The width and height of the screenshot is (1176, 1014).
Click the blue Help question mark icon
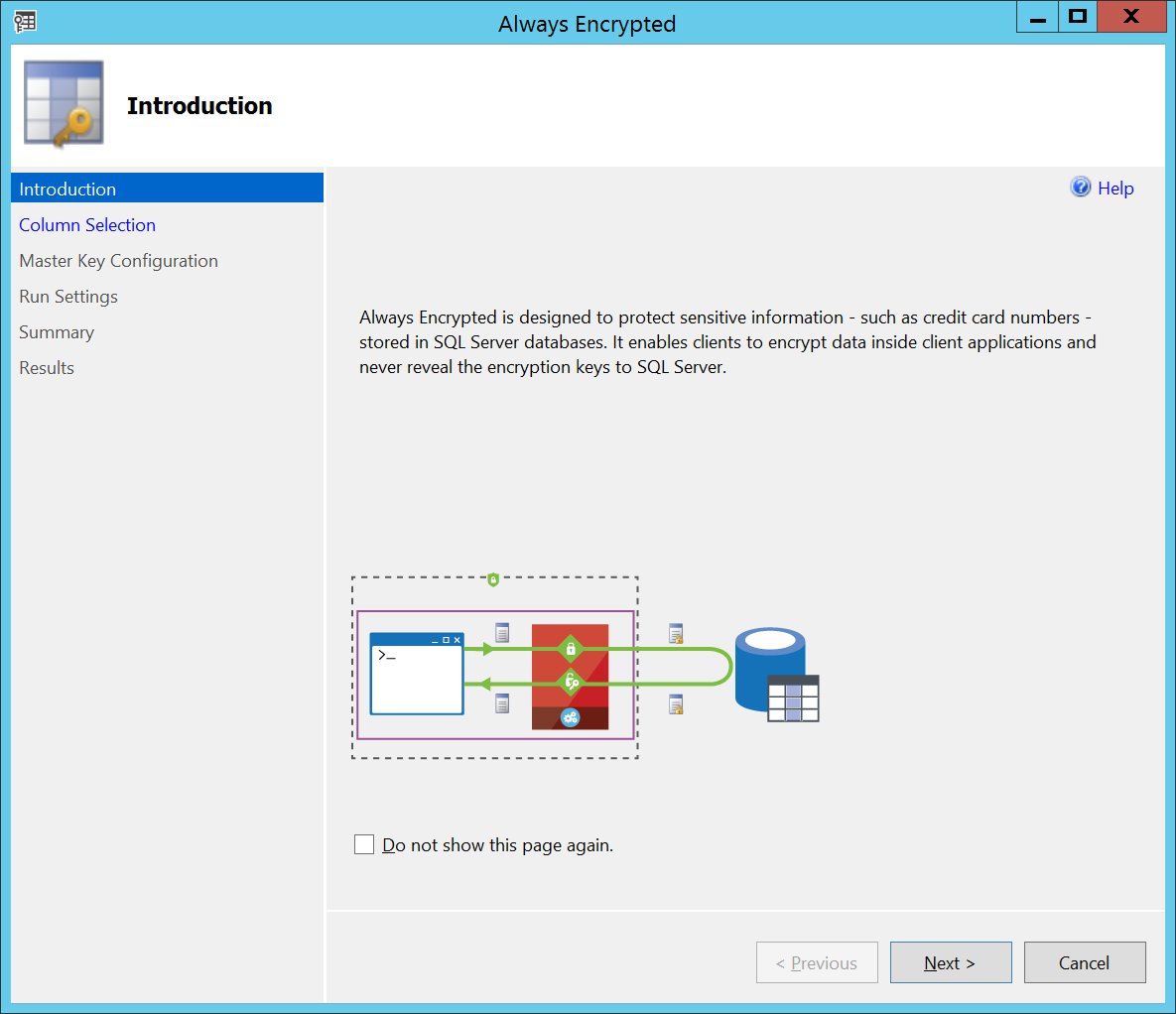[x=1080, y=187]
